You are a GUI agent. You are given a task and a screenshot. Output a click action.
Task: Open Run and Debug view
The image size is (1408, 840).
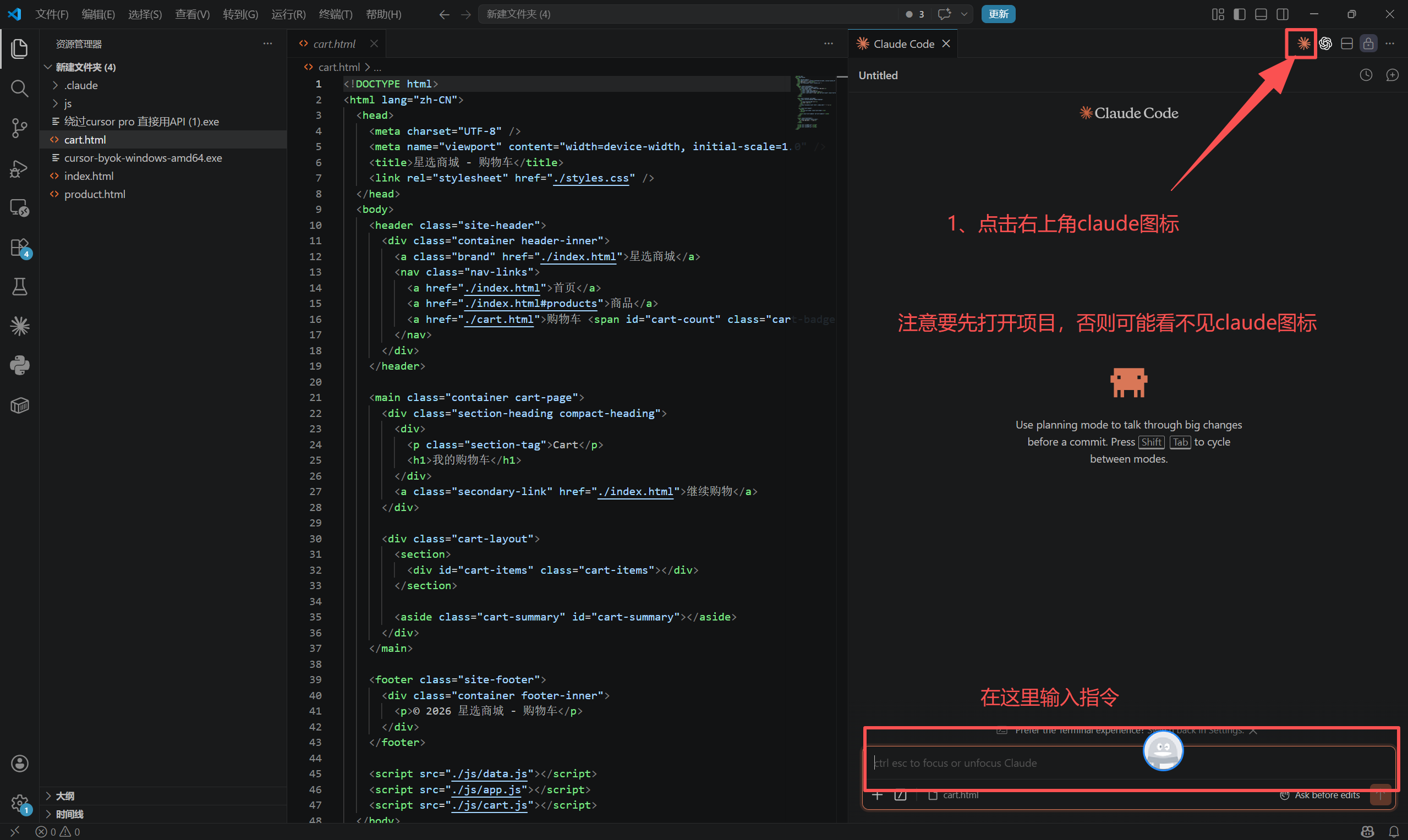click(19, 168)
